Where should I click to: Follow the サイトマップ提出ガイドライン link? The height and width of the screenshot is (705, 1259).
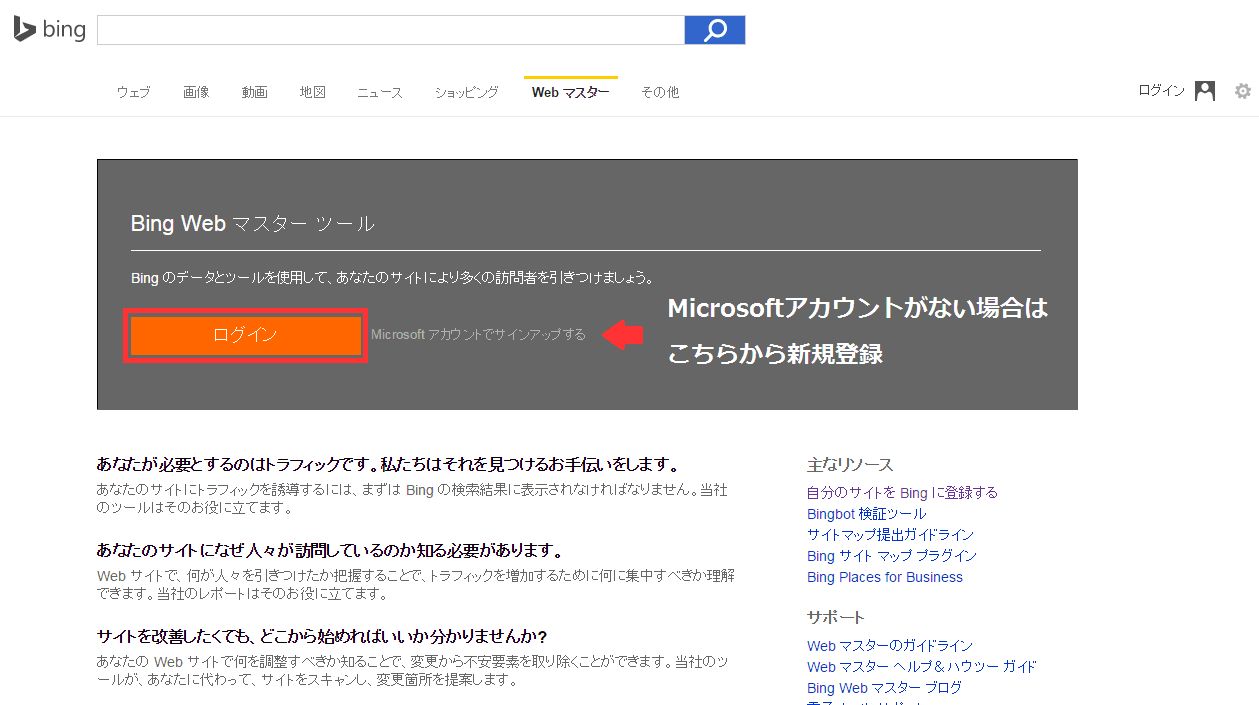[x=890, y=534]
